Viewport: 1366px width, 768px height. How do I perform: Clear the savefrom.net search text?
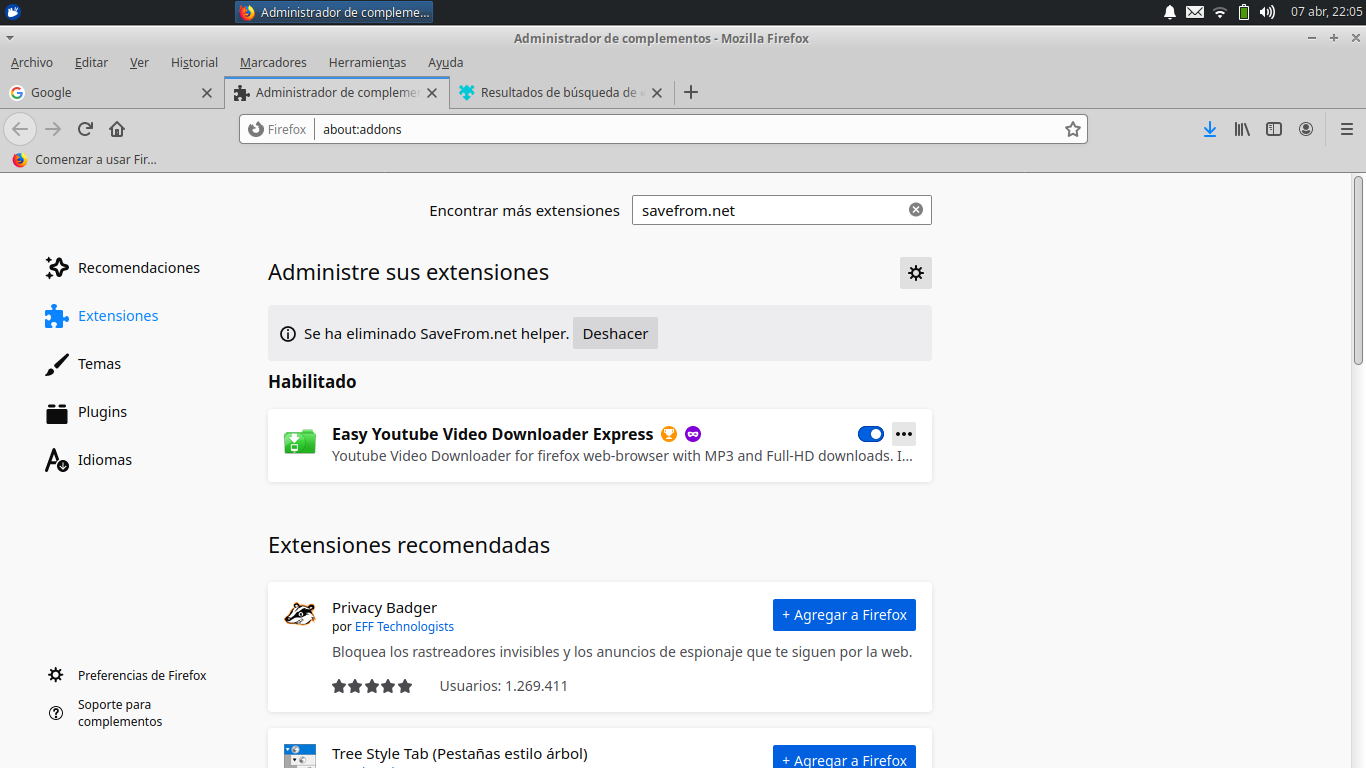[915, 210]
